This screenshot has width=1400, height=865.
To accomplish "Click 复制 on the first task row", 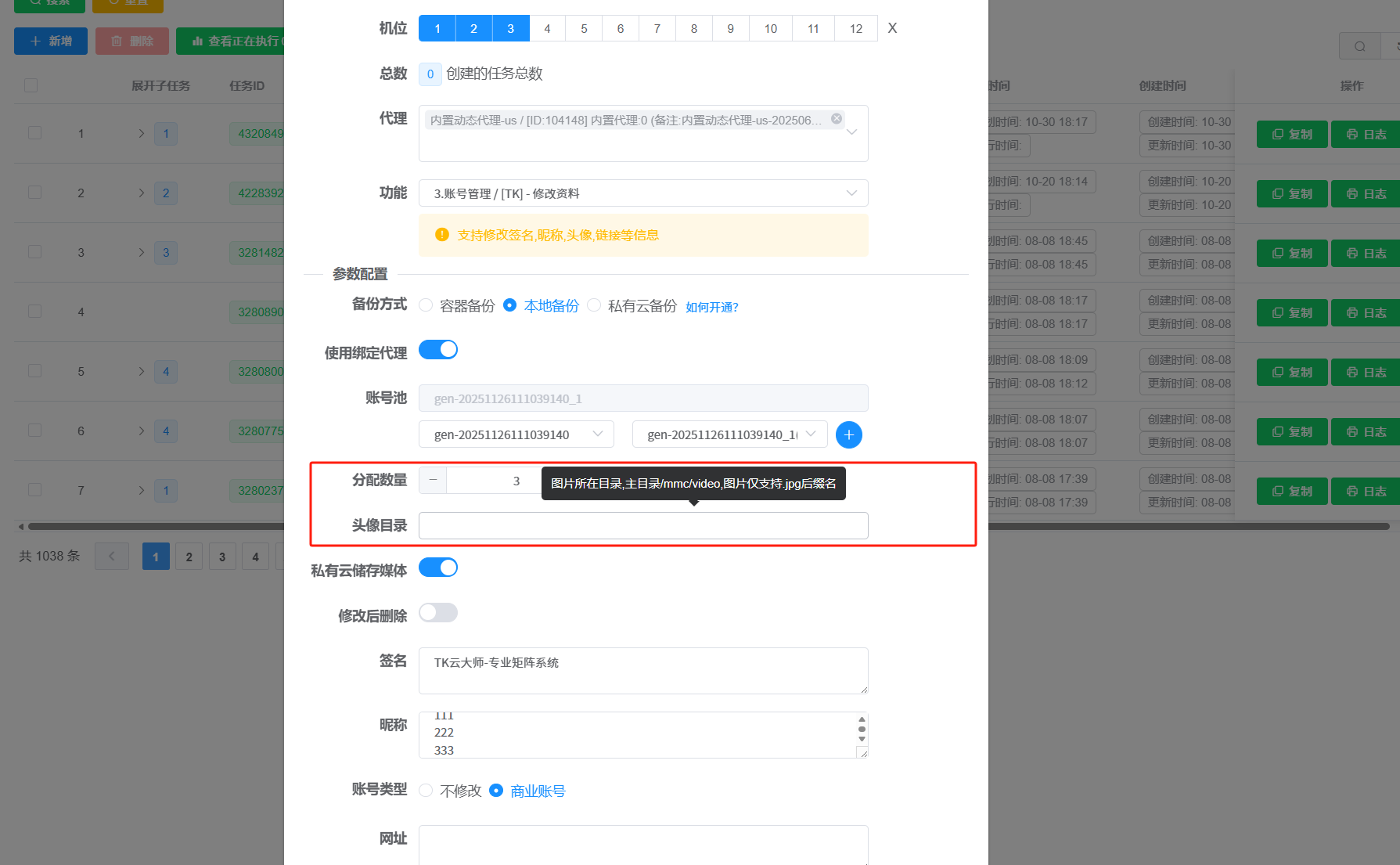I will (x=1291, y=134).
